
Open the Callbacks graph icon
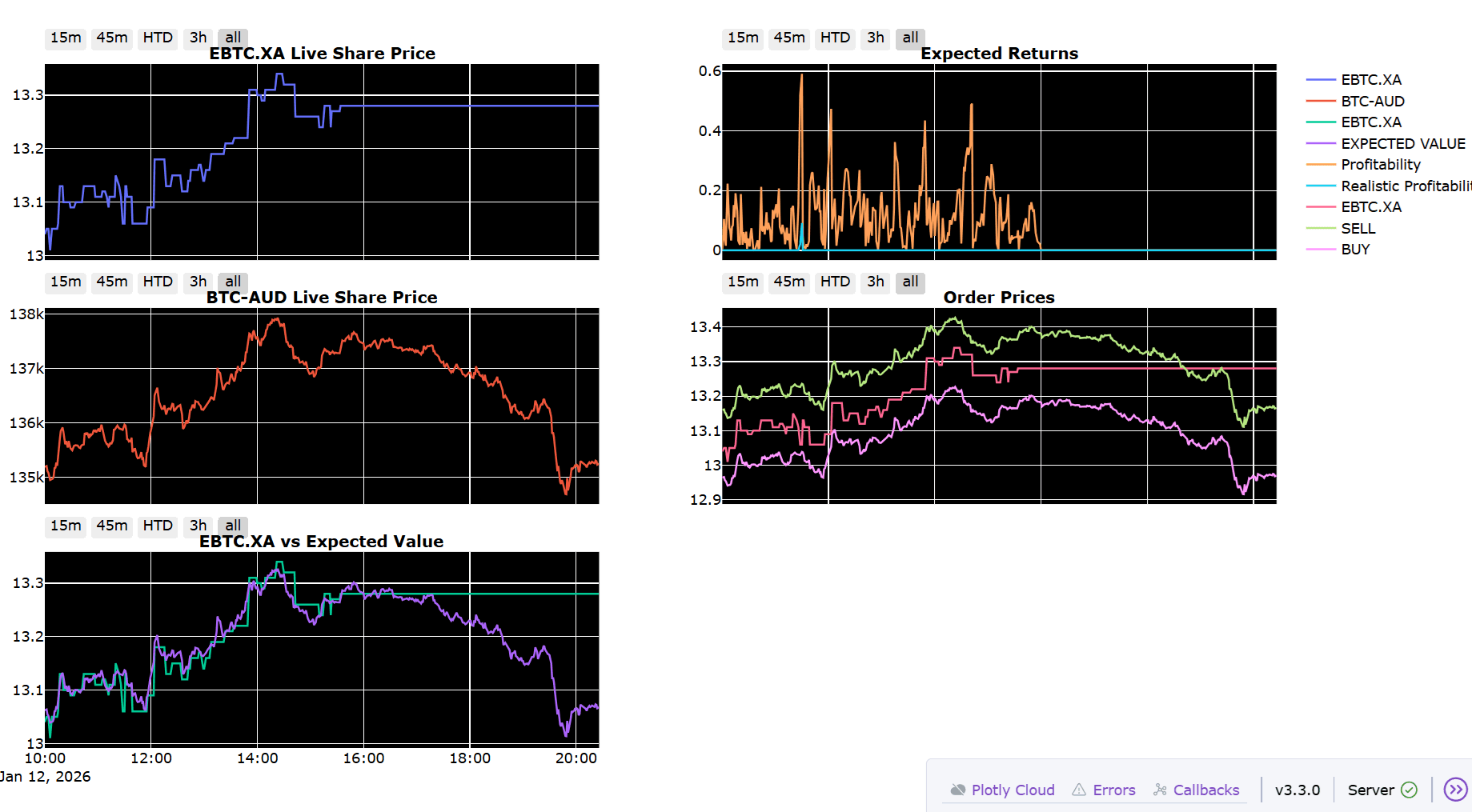click(1160, 790)
